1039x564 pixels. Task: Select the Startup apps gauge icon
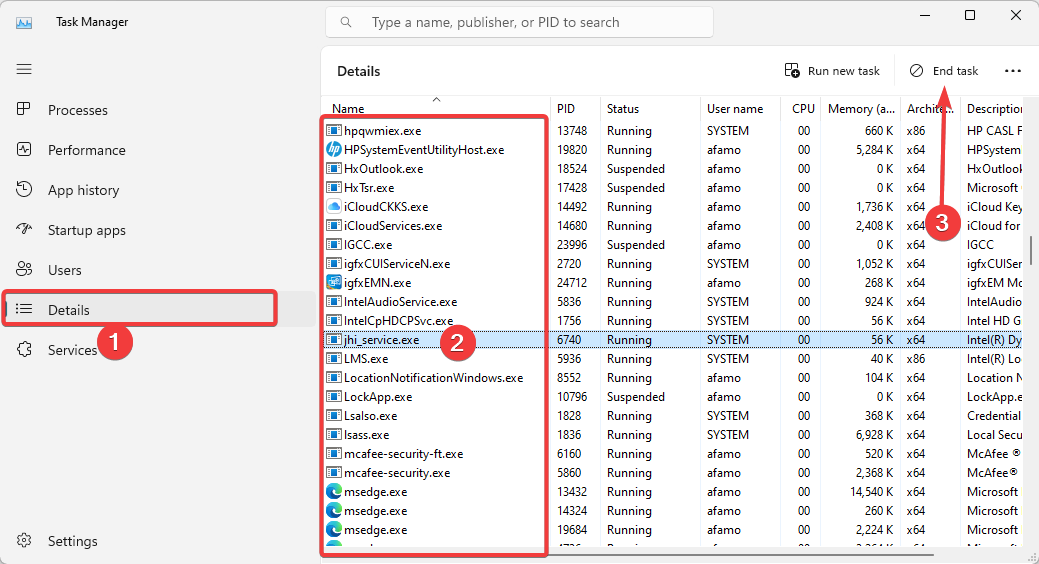24,230
